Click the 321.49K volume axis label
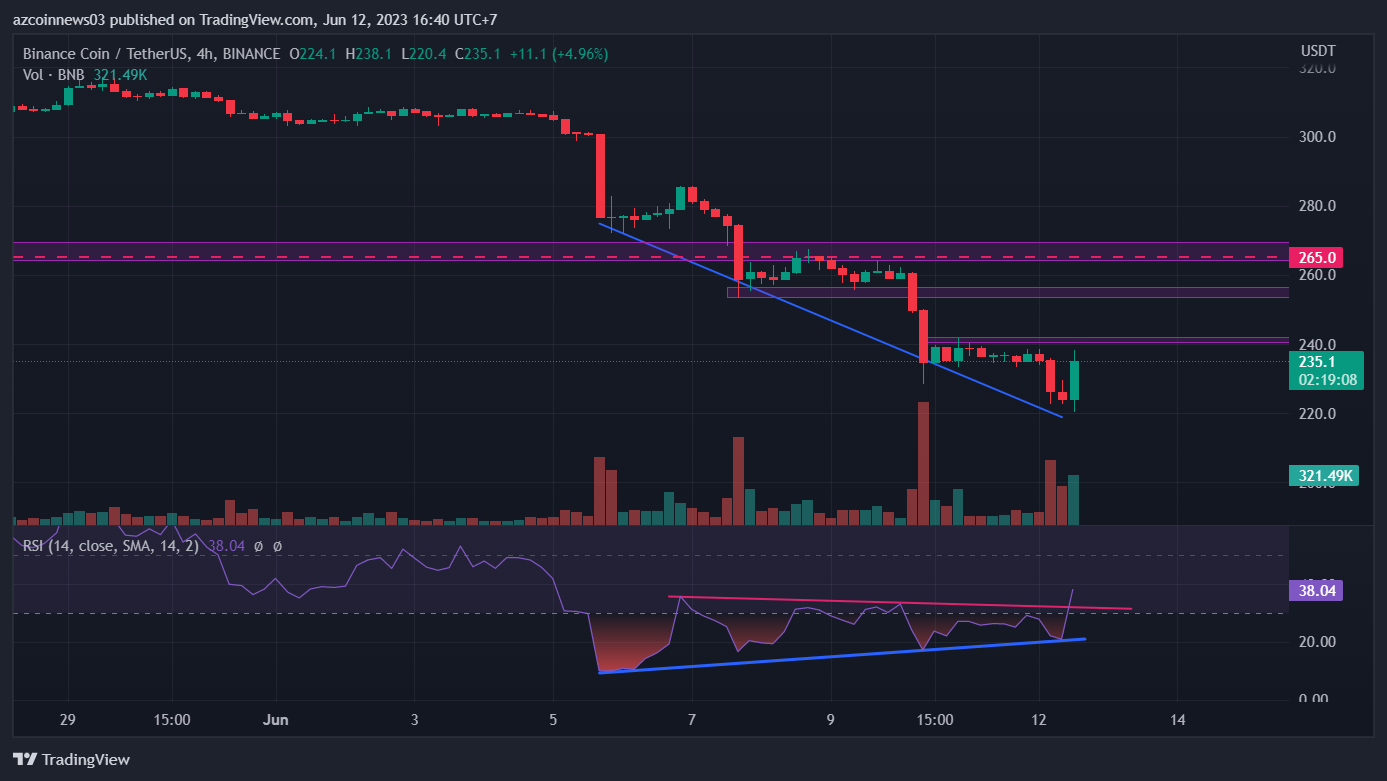The image size is (1387, 781). pyautogui.click(x=1324, y=475)
